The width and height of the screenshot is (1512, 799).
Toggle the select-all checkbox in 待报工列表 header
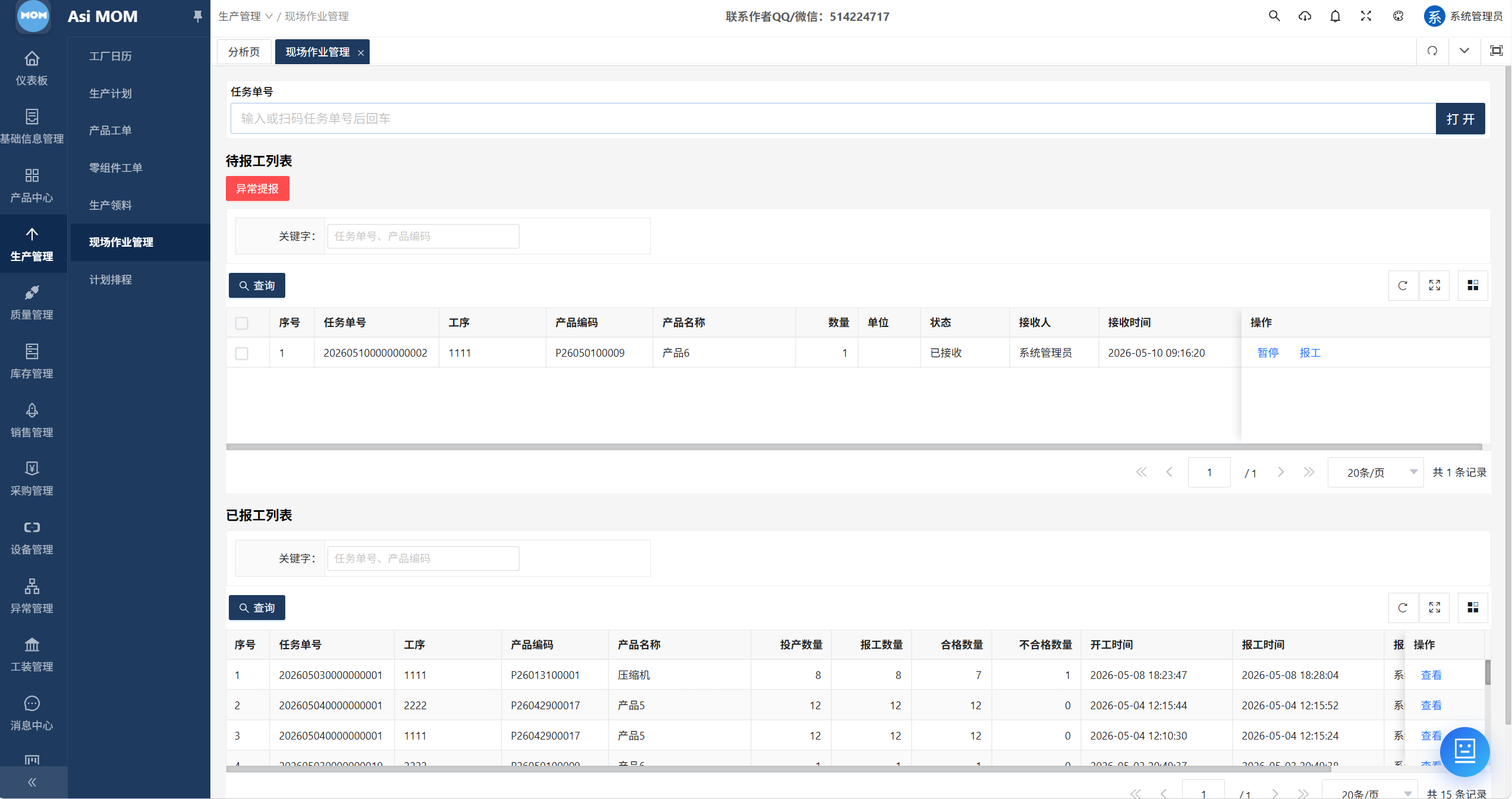pos(241,323)
